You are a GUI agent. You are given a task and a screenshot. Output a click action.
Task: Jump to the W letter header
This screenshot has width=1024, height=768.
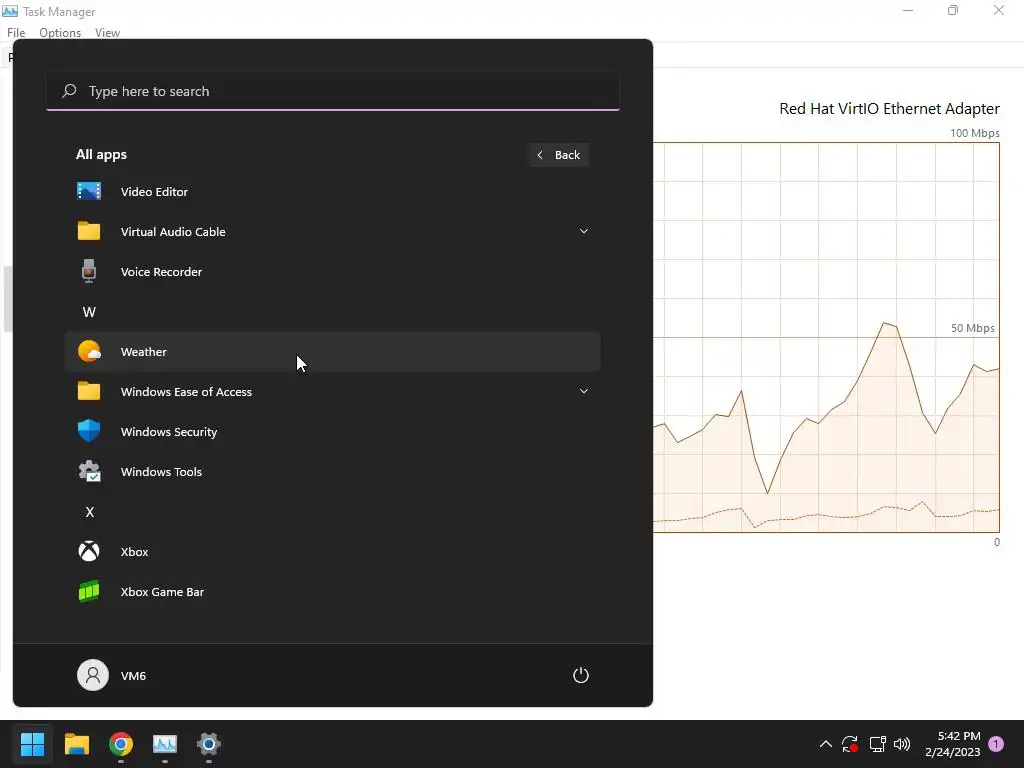pyautogui.click(x=89, y=312)
